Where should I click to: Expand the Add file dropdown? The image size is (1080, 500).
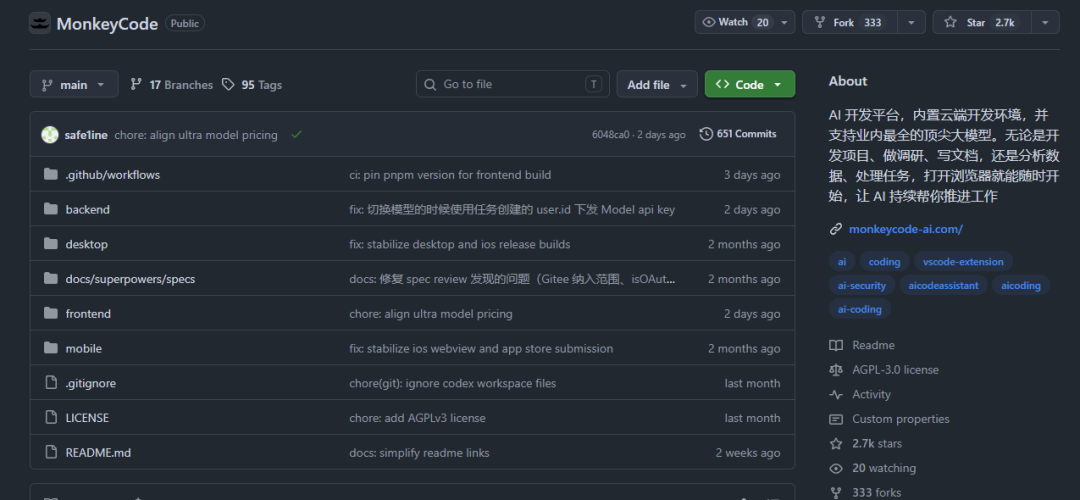coord(657,84)
